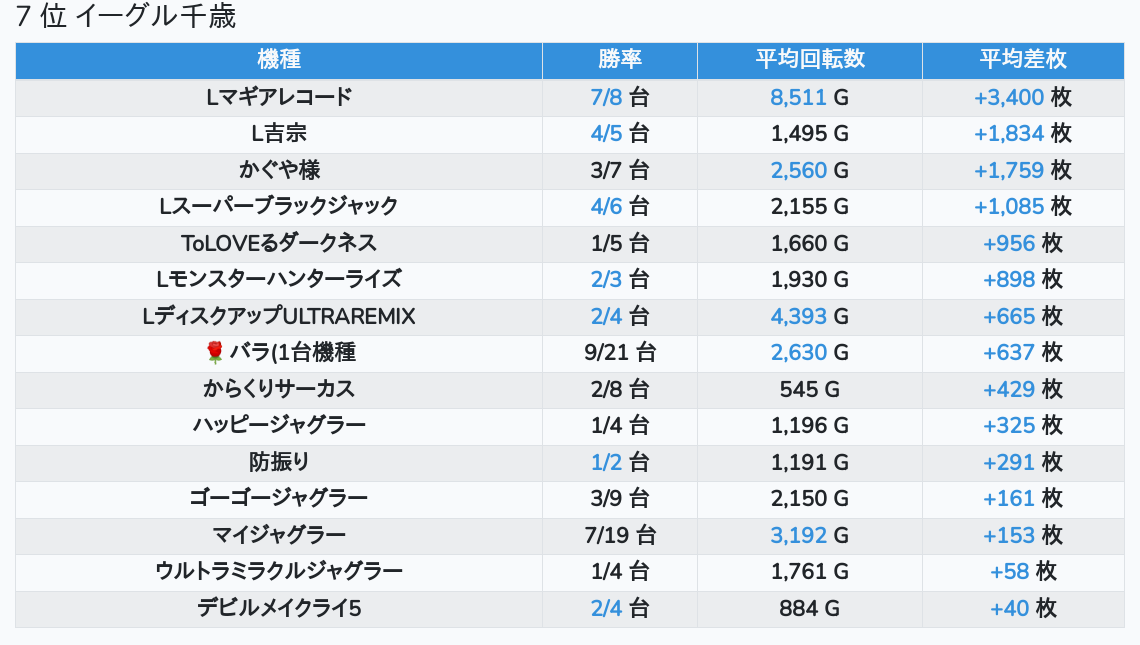Click the +3,400 average difference value
Screen dimensions: 1140x645
click(x=1008, y=97)
